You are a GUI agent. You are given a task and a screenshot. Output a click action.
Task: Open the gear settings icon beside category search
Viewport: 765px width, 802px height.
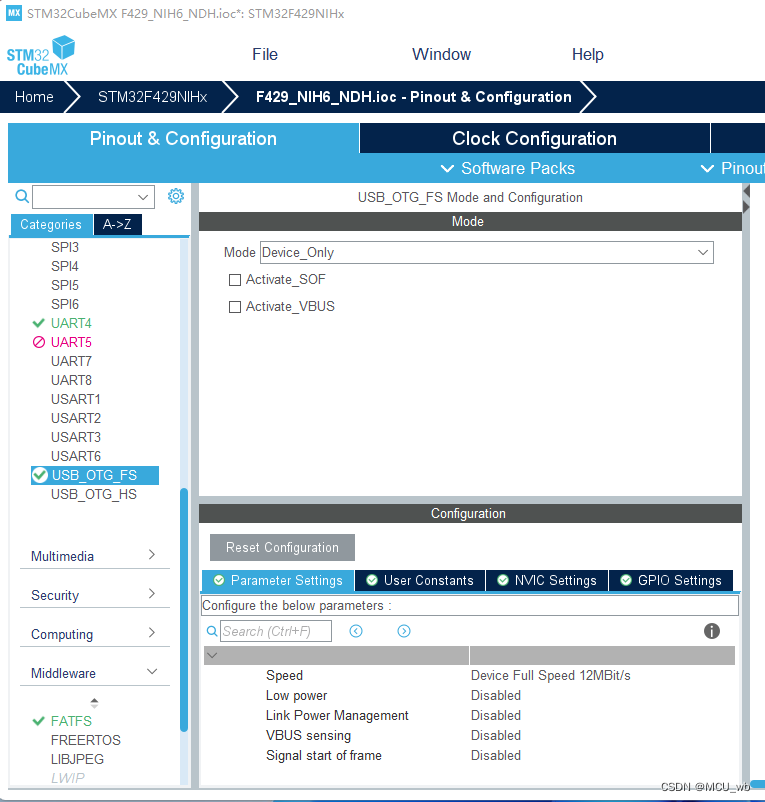[x=176, y=196]
